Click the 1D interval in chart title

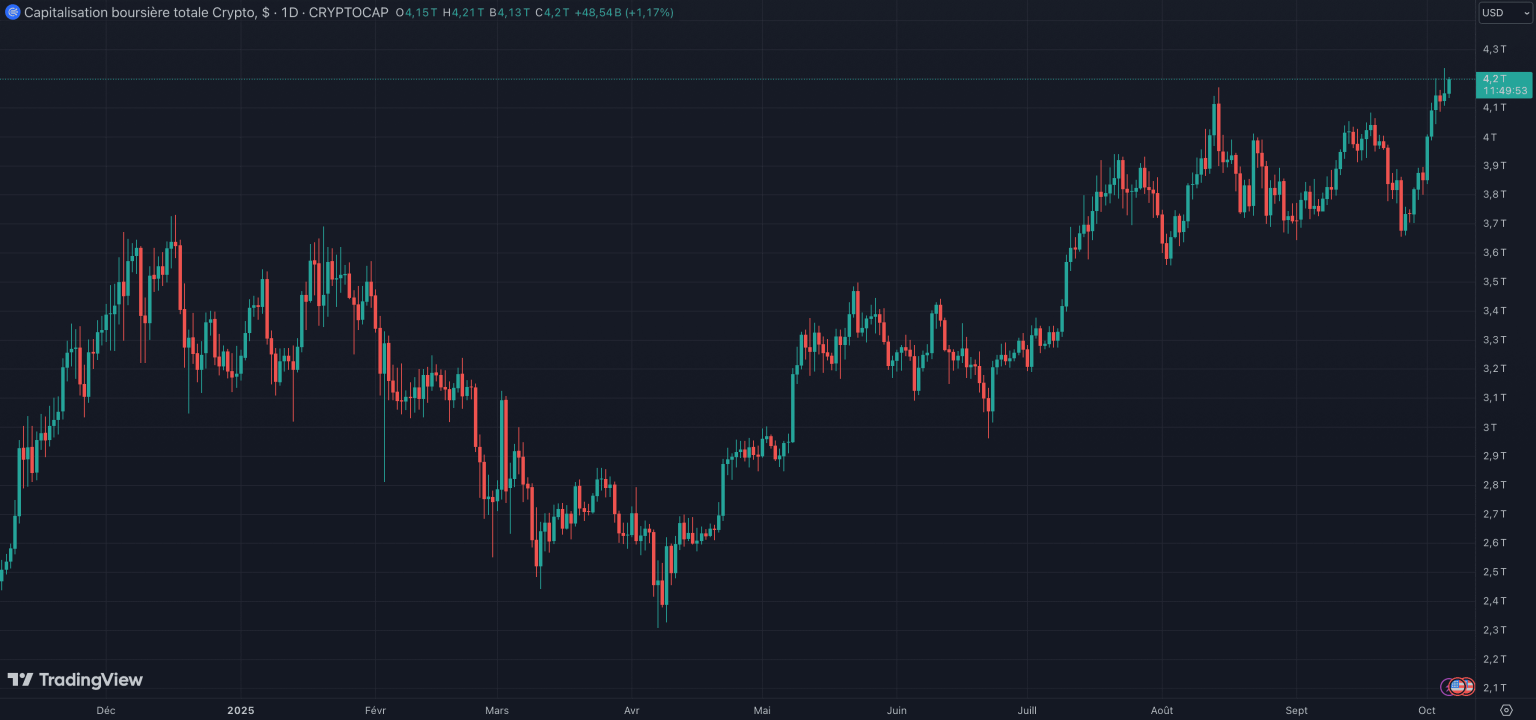290,12
